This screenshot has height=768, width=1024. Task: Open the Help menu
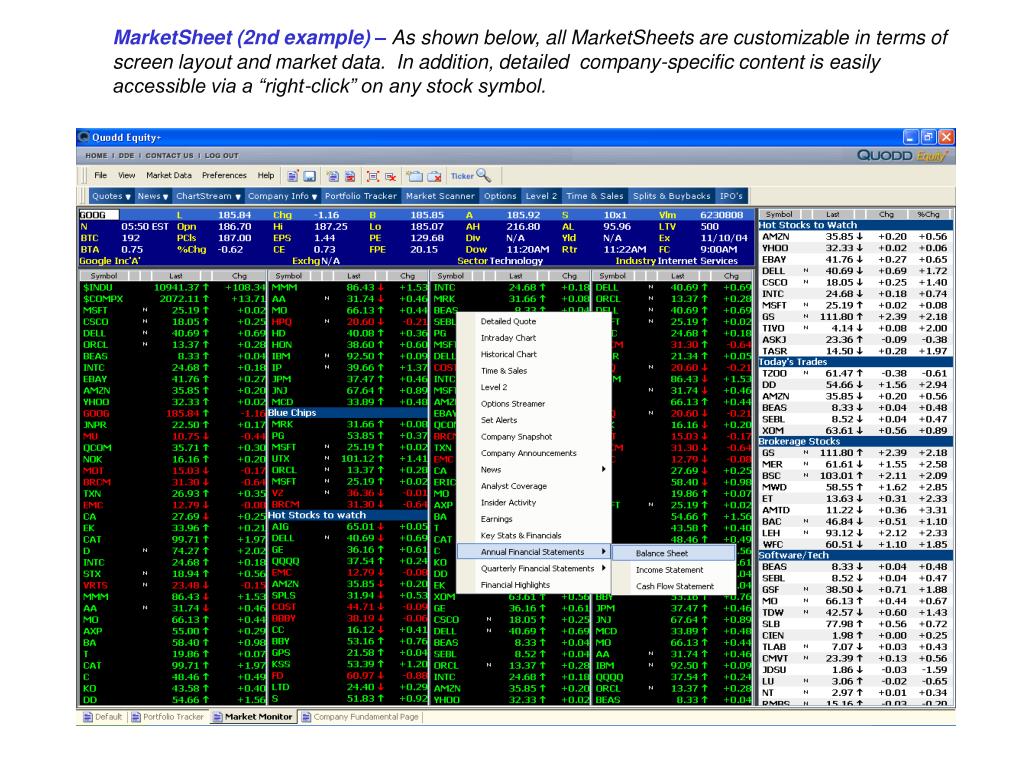pos(266,175)
